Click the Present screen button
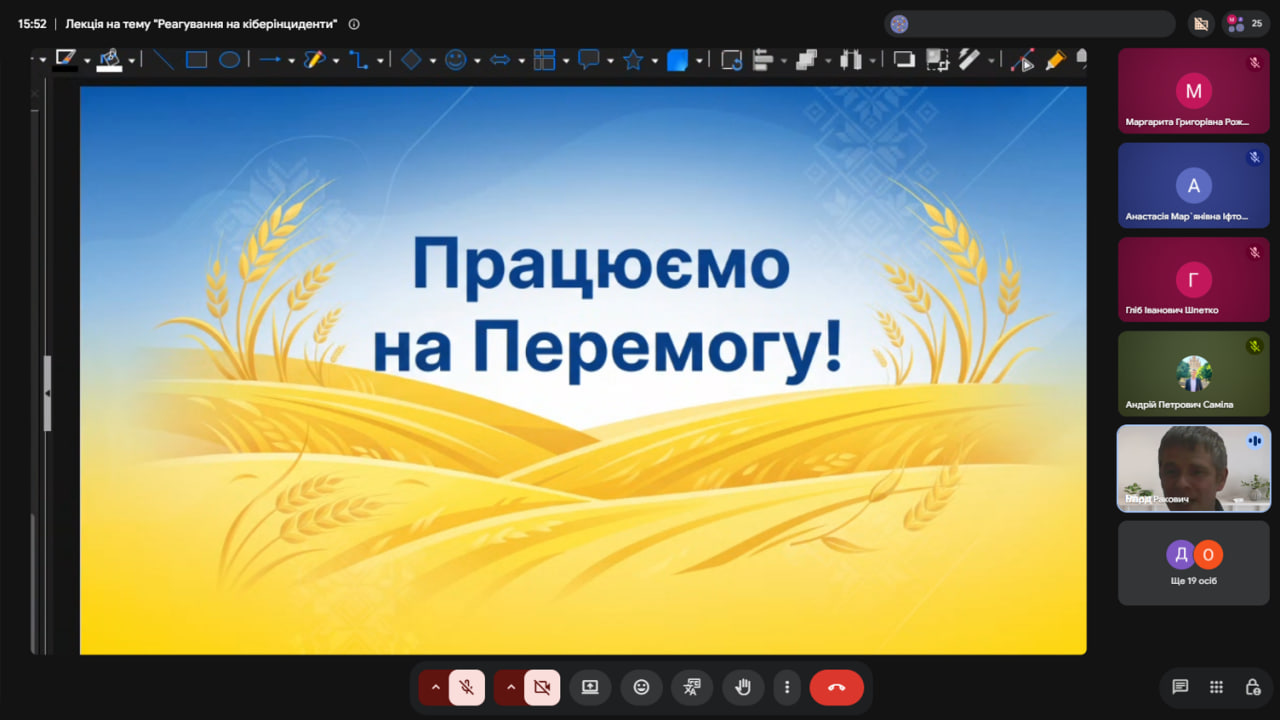This screenshot has width=1280, height=720. (590, 687)
